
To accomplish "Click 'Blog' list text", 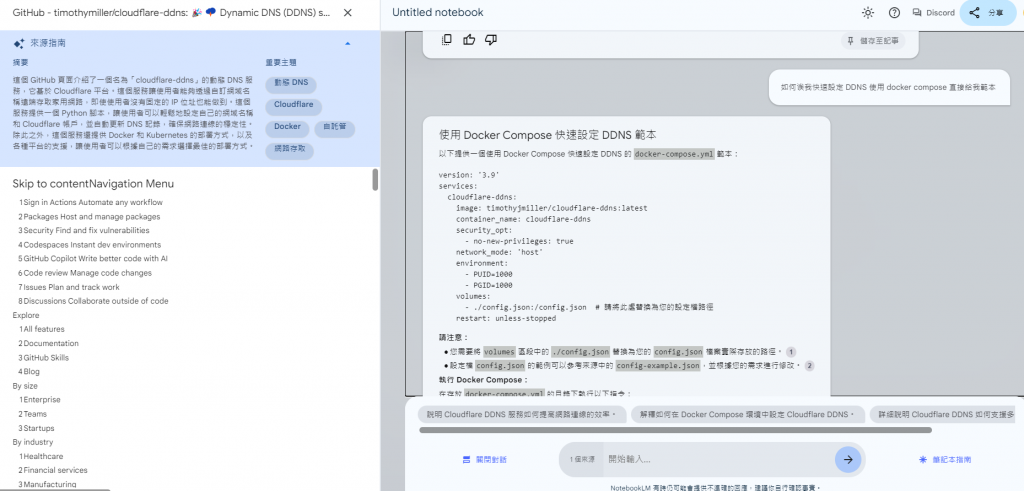I will 29,372.
